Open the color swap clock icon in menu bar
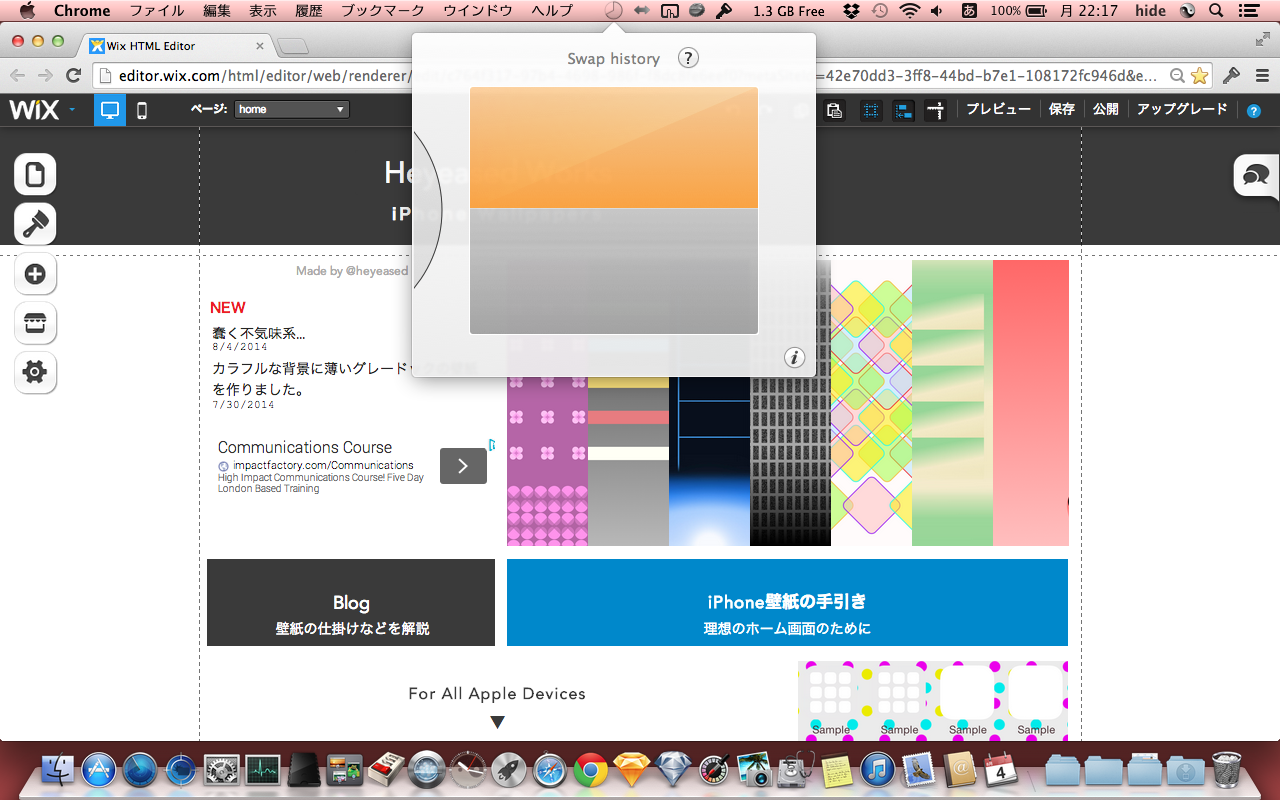This screenshot has width=1280, height=800. pos(614,11)
